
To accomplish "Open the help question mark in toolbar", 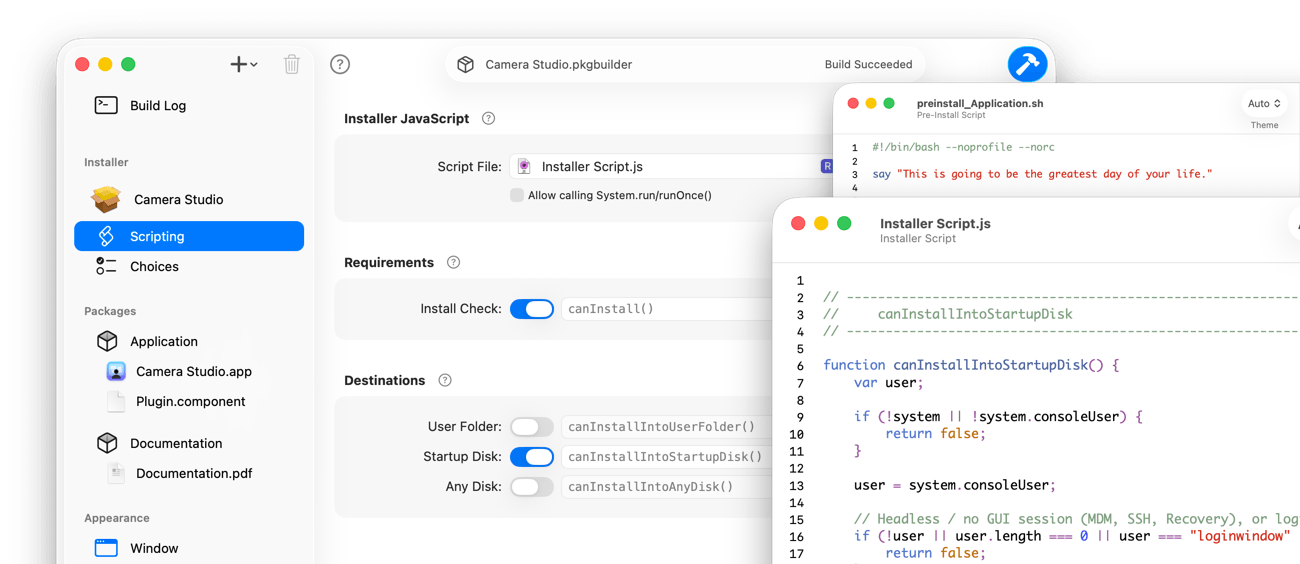I will (x=340, y=64).
